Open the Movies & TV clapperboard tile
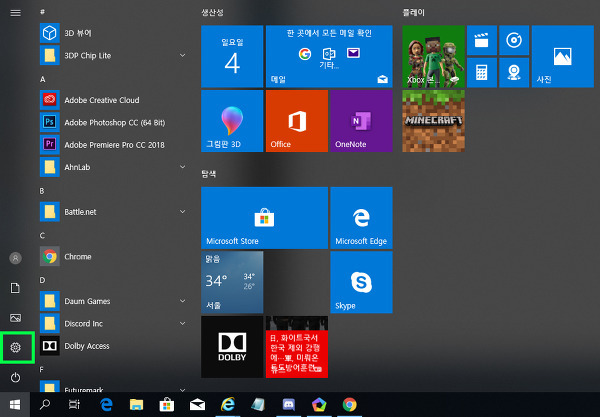 coord(482,40)
